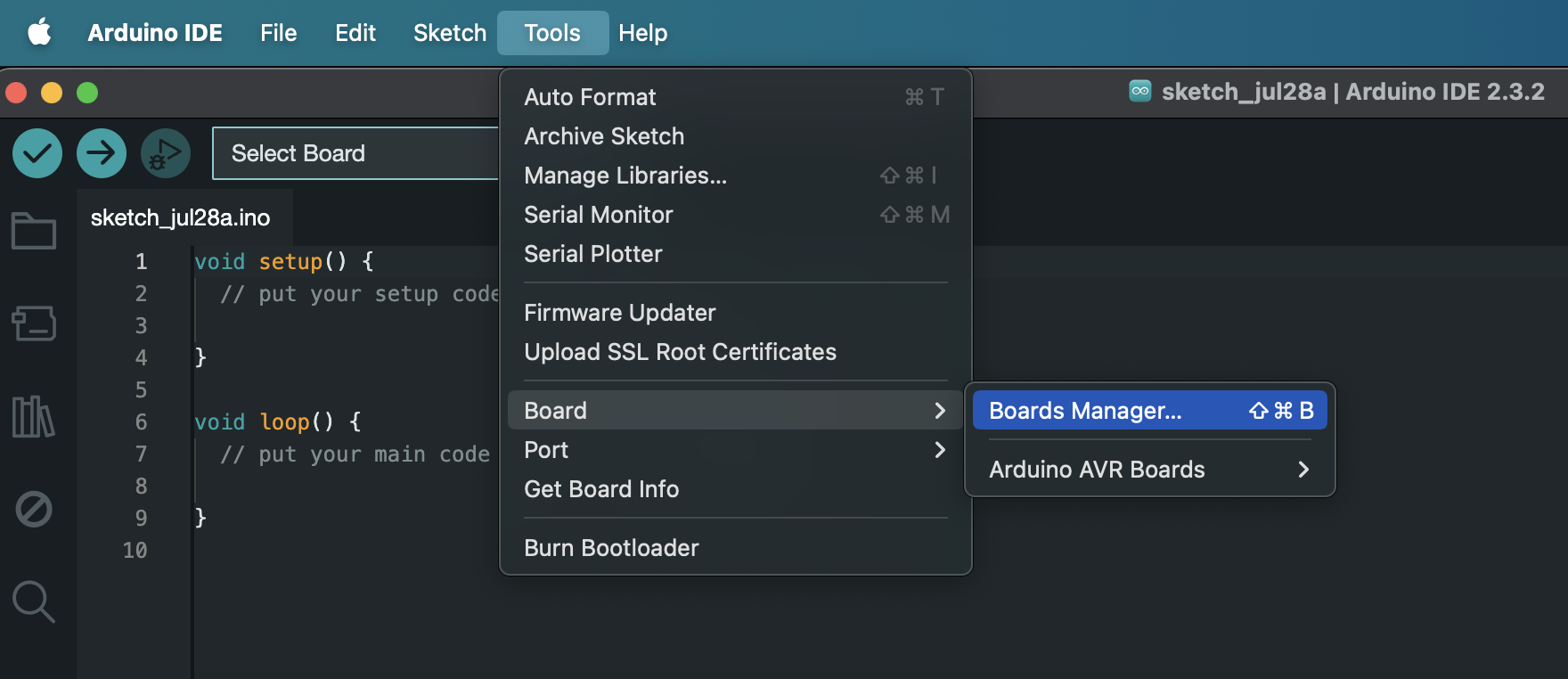Switch to the sketch_jul28a.ino tab
This screenshot has width=1568, height=679.
point(181,217)
